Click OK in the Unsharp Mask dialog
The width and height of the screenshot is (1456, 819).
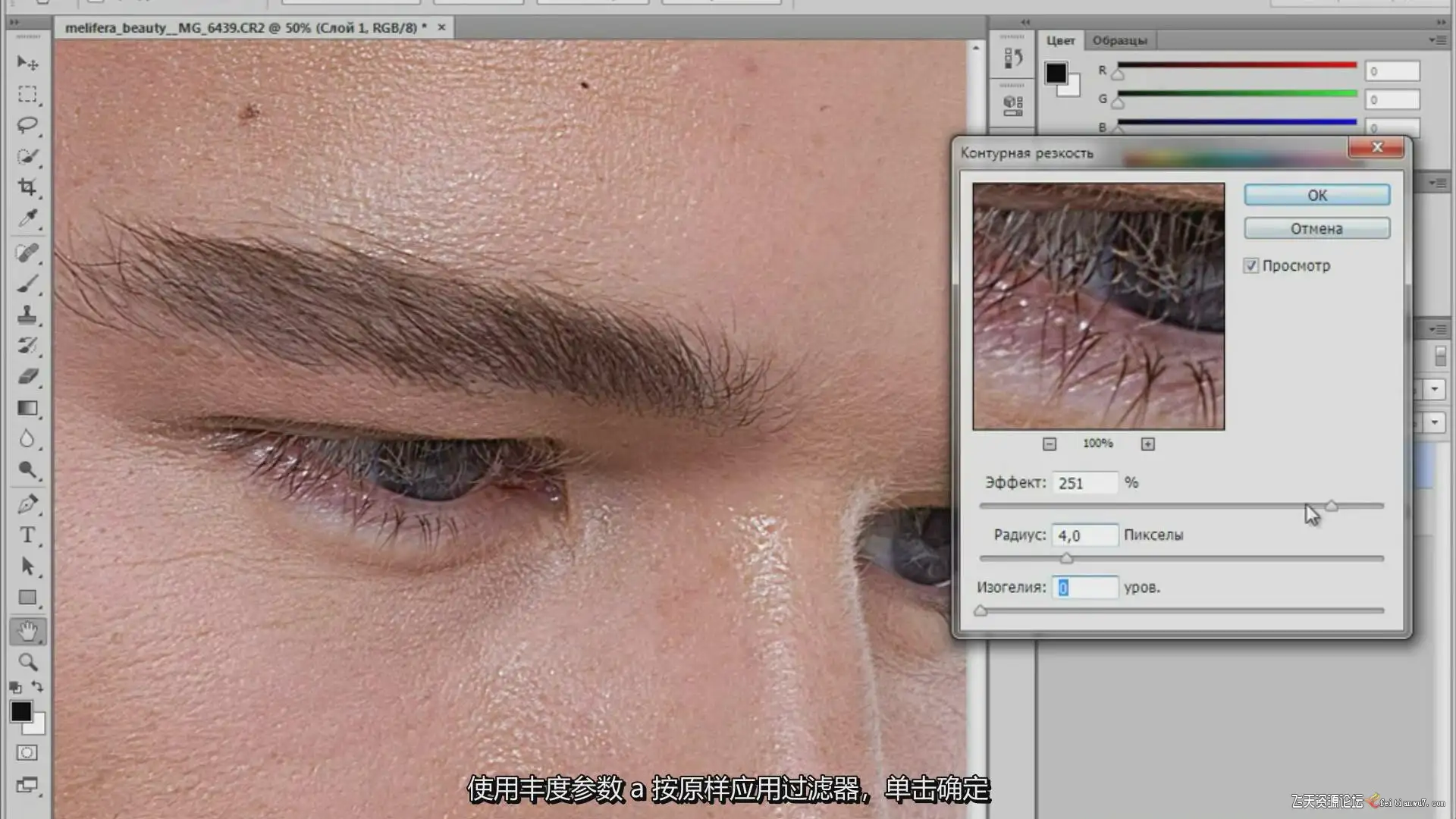[1316, 195]
